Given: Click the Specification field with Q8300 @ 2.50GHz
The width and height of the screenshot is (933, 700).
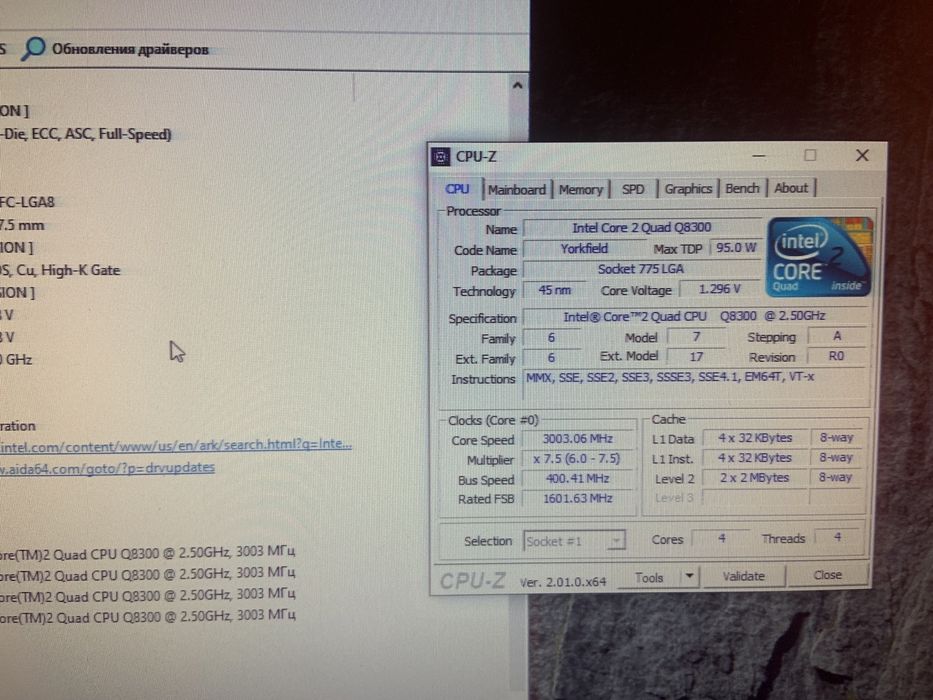Looking at the screenshot, I should coord(694,316).
